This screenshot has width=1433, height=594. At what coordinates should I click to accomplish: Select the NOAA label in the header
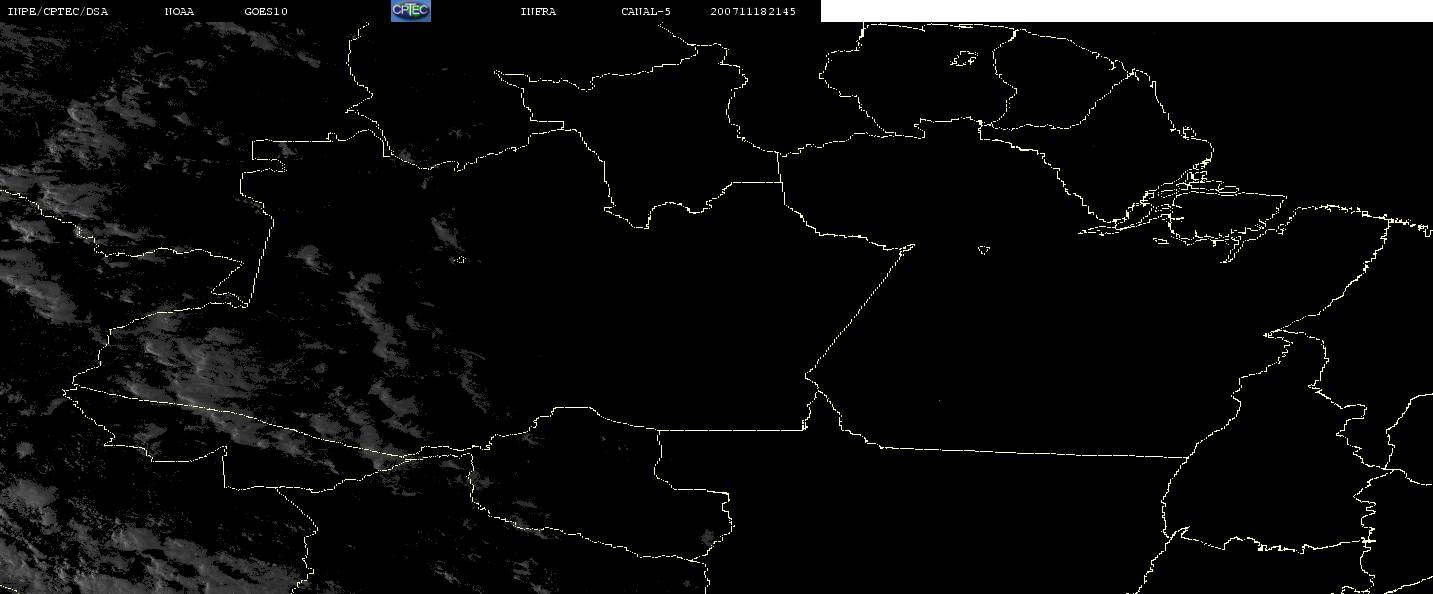click(179, 12)
